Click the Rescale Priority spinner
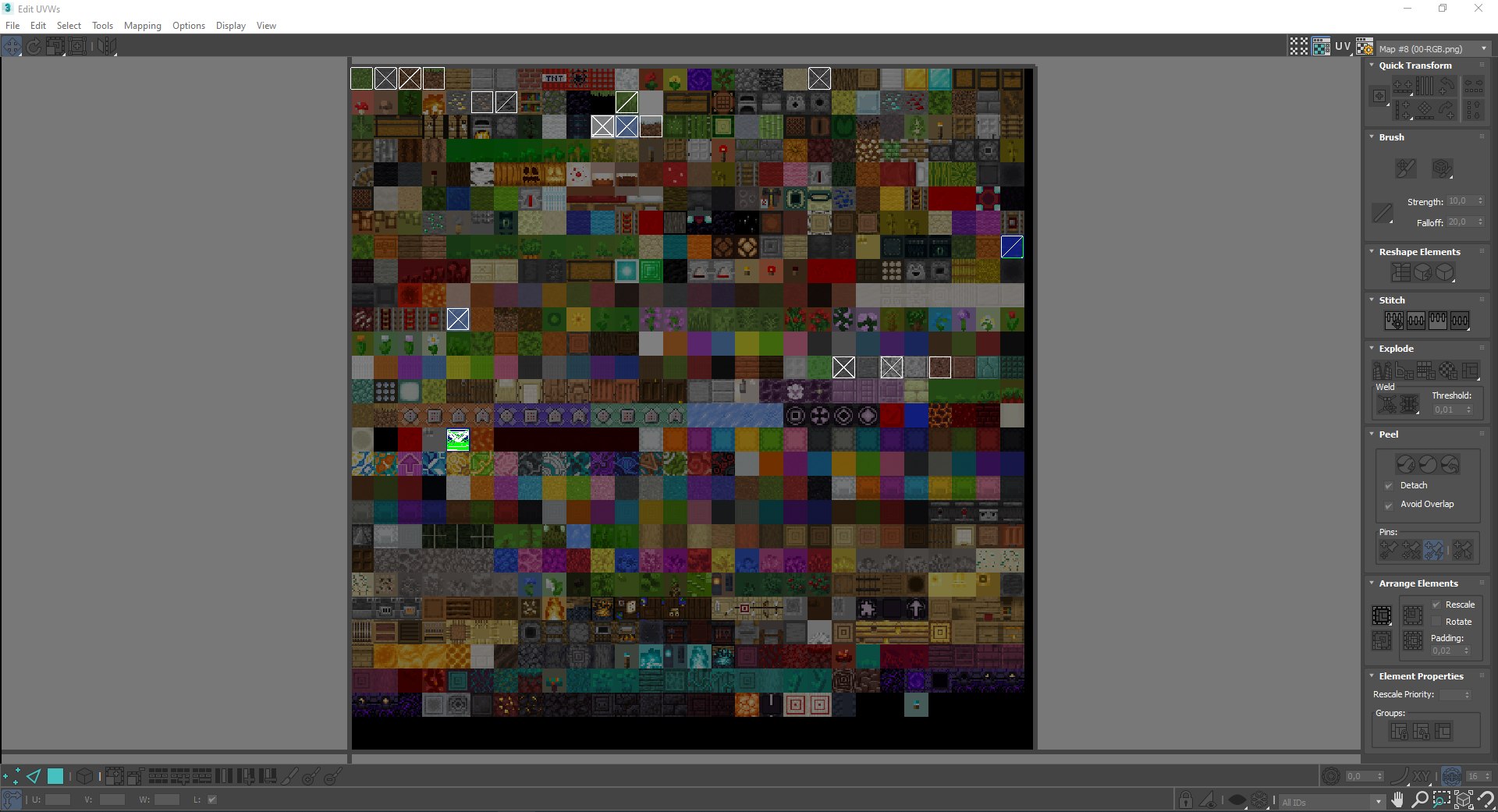This screenshot has width=1498, height=812. pos(1455,694)
